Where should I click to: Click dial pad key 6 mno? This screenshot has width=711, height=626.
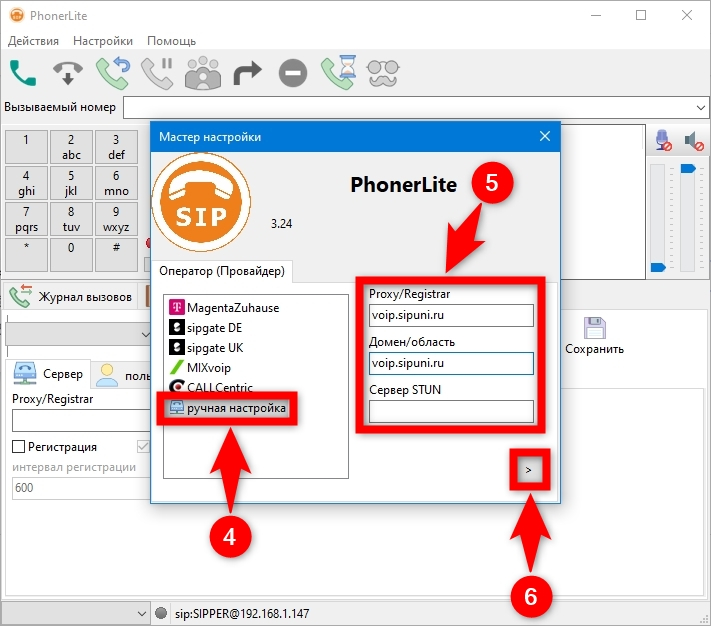116,183
